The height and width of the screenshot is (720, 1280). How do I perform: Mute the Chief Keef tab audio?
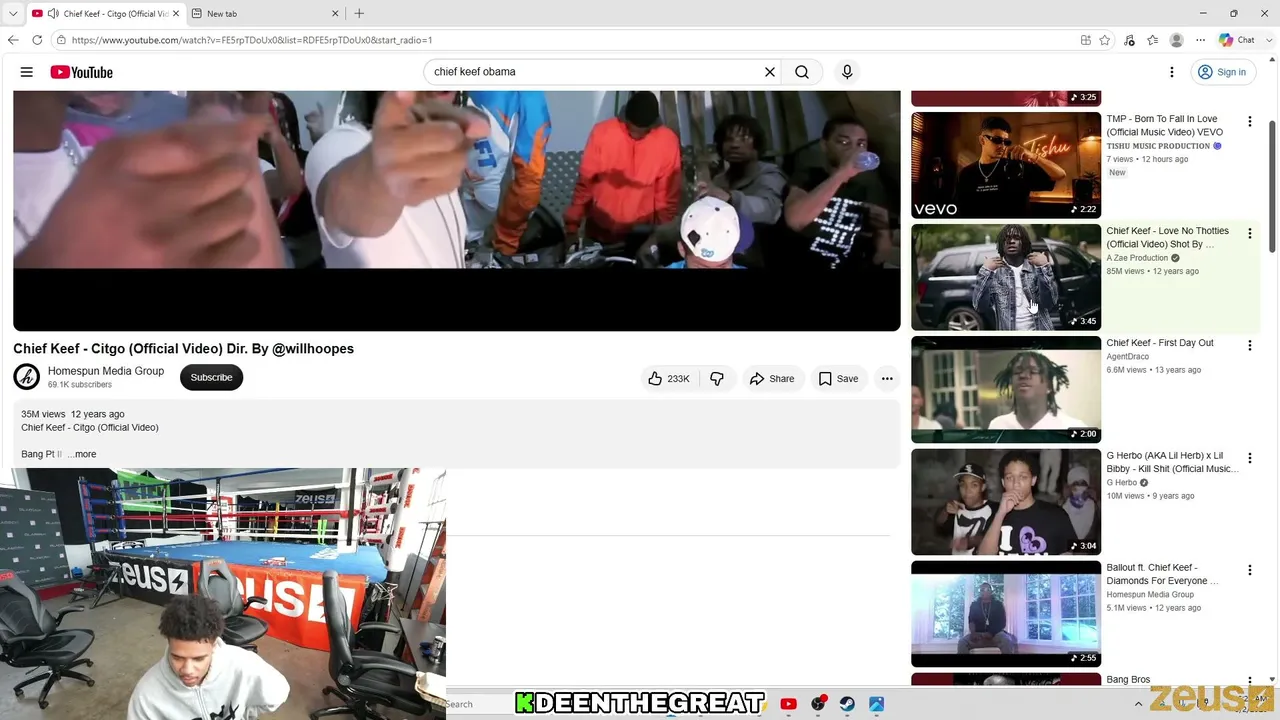52,13
